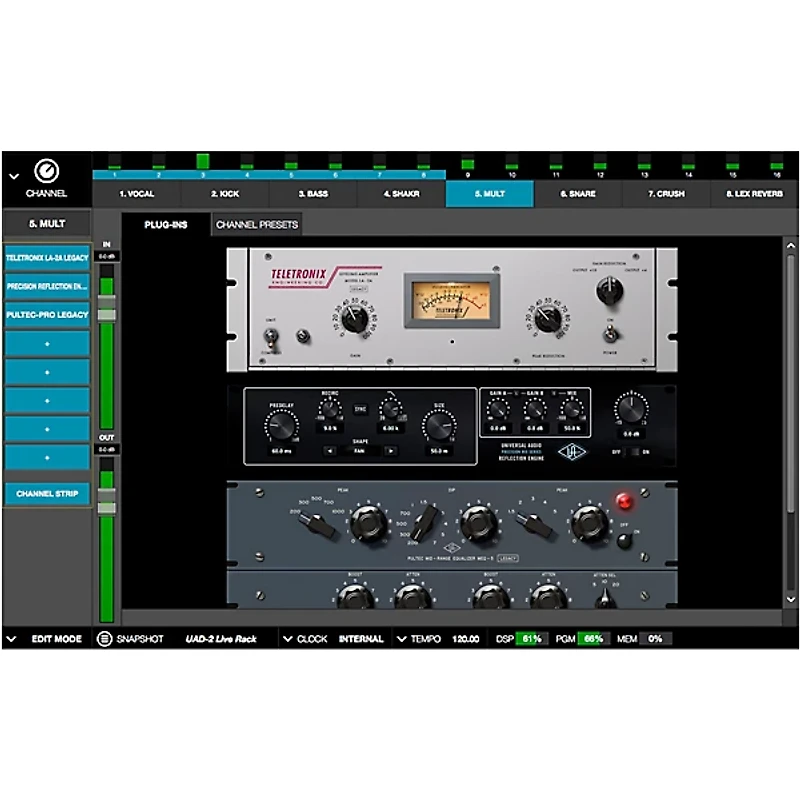This screenshot has width=800, height=800.
Task: Click the Channel Strip button in sidebar
Action: [46, 493]
